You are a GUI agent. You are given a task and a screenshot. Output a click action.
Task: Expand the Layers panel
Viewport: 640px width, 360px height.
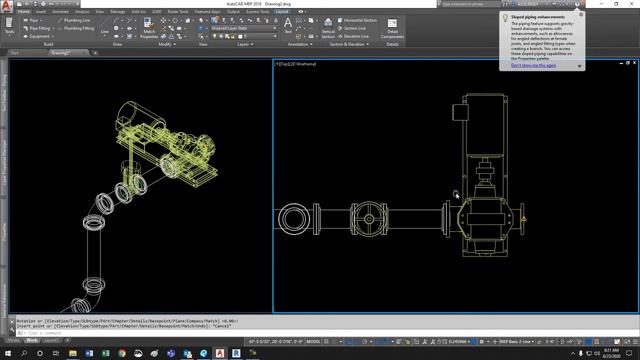pos(245,44)
